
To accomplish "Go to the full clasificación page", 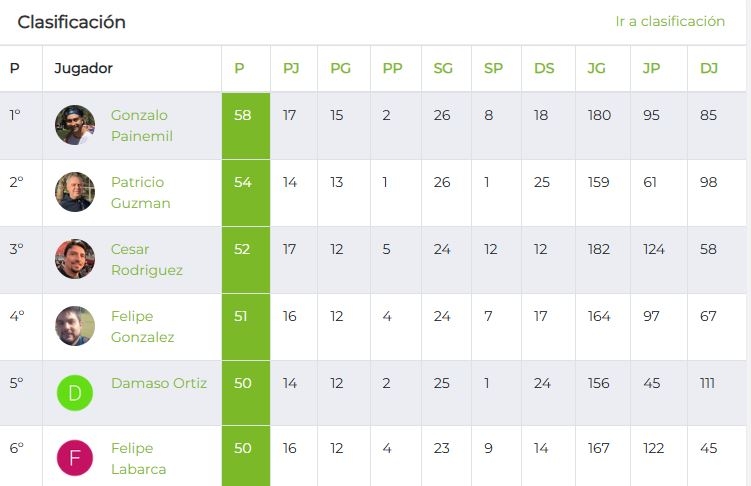I will [670, 22].
